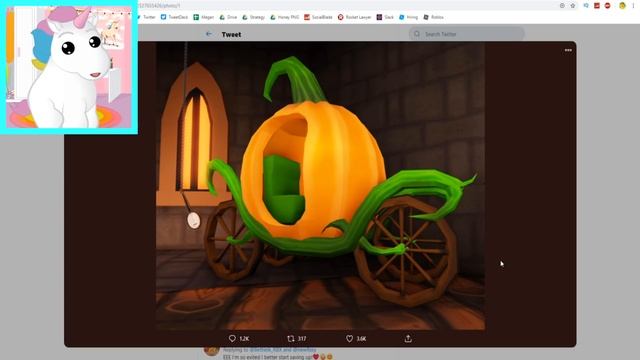
Task: Bookmark this page with the star icon
Action: pos(573,6)
